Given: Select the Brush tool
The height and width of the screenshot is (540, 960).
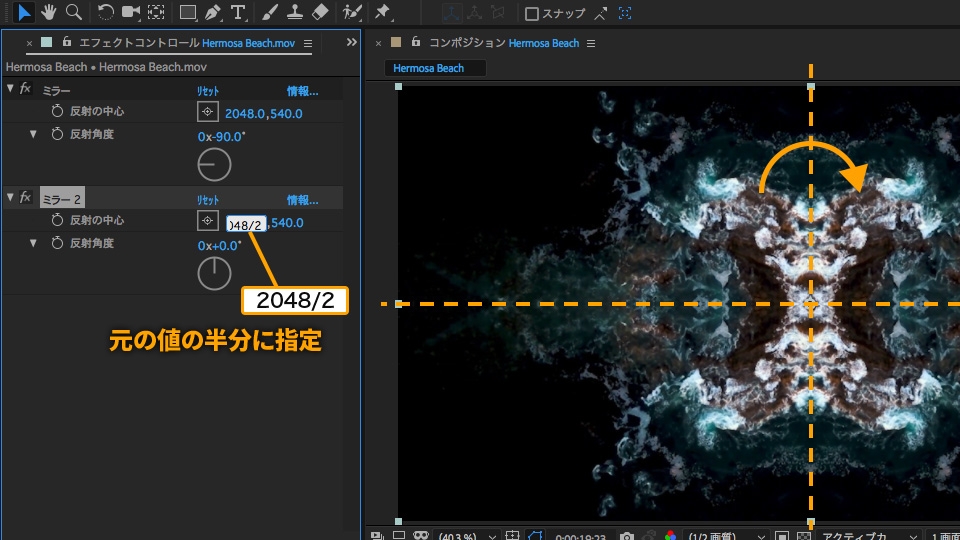Looking at the screenshot, I should coord(270,12).
